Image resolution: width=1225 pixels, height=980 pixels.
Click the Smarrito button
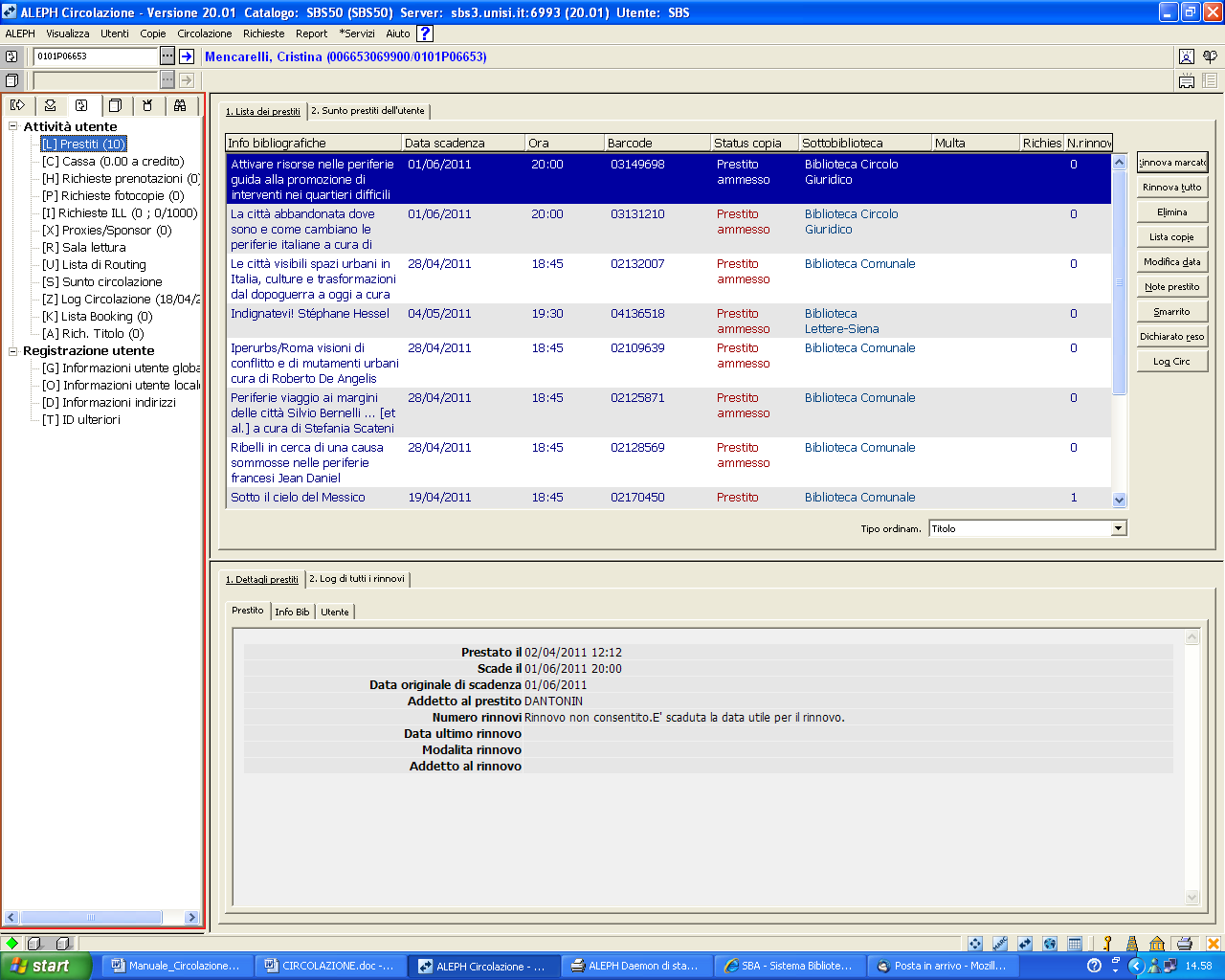[x=1172, y=312]
